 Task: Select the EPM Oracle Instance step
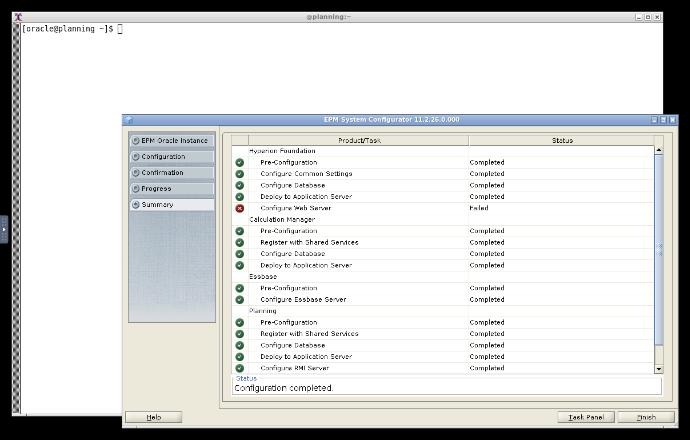point(172,141)
